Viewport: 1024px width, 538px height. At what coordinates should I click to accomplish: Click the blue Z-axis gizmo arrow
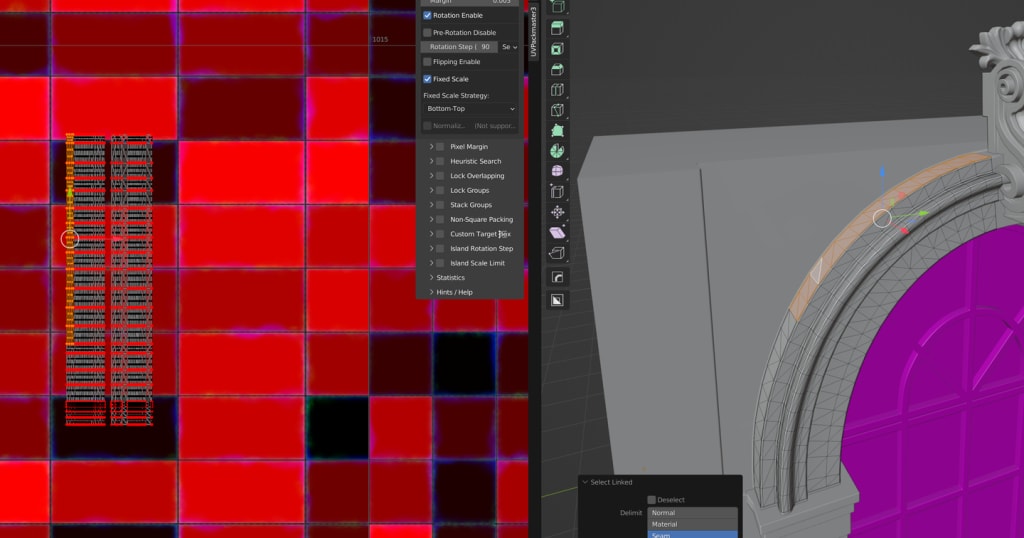coord(882,173)
